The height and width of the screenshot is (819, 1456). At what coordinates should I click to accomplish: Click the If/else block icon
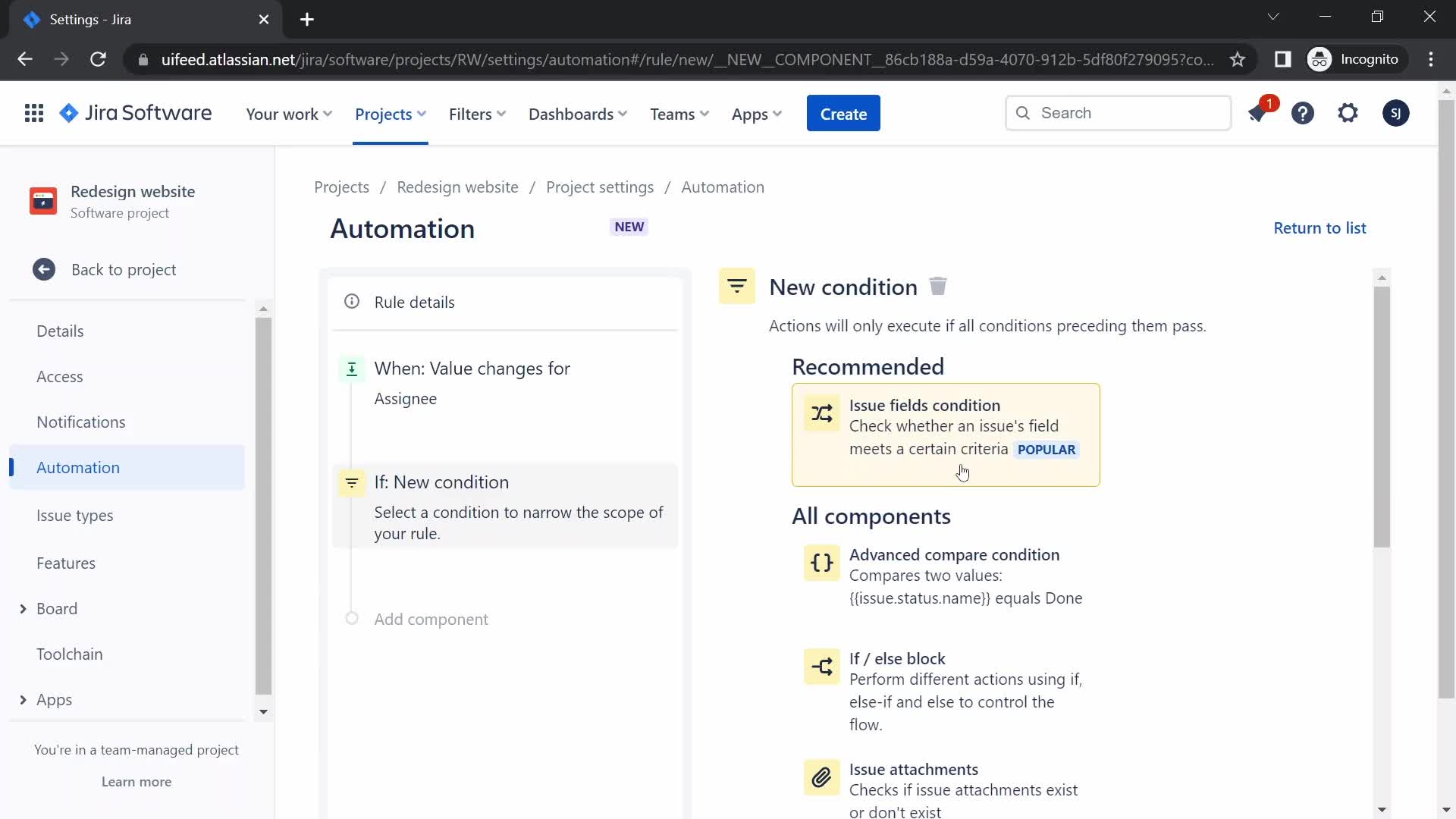822,665
